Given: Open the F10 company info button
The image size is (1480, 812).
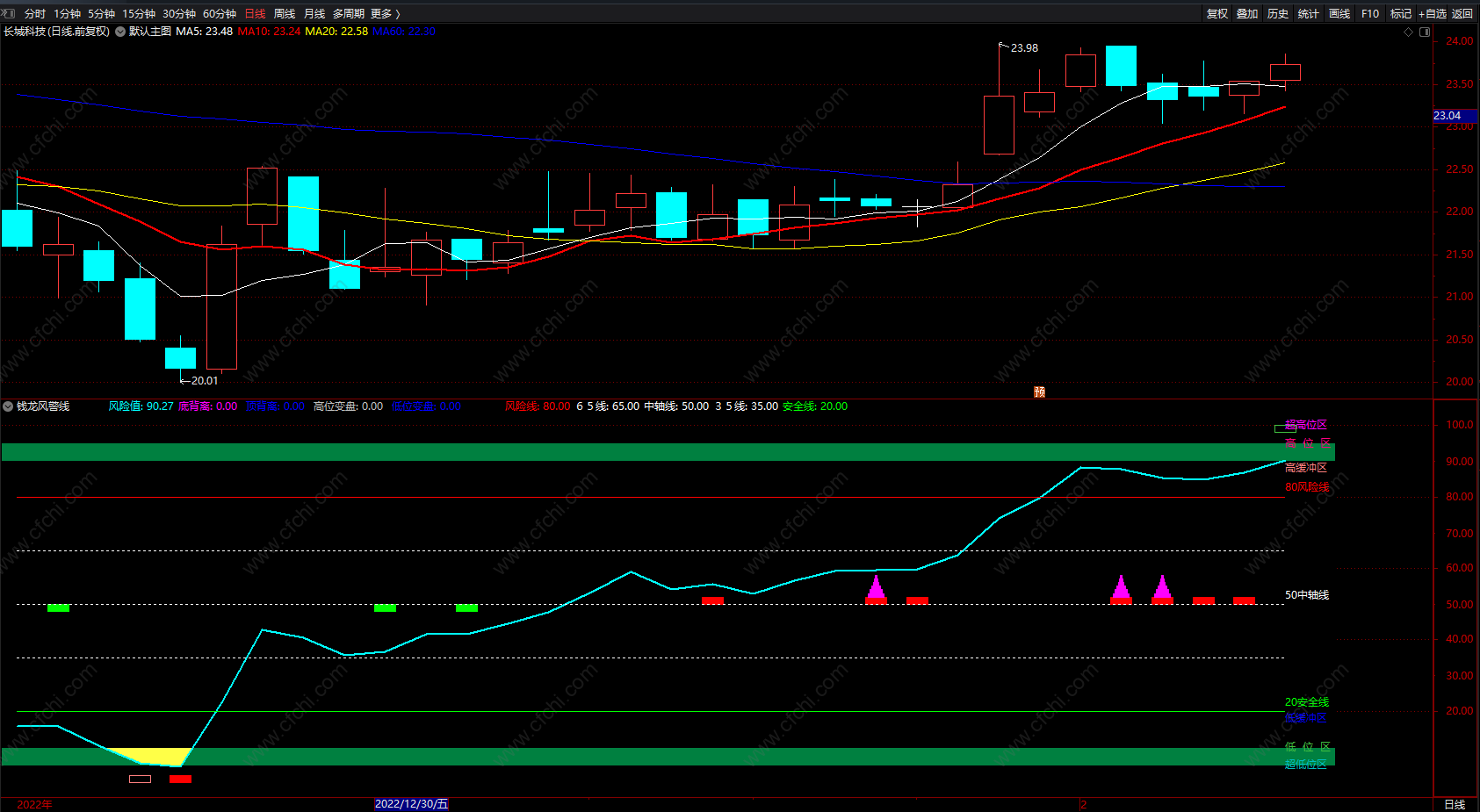Looking at the screenshot, I should click(x=1370, y=14).
